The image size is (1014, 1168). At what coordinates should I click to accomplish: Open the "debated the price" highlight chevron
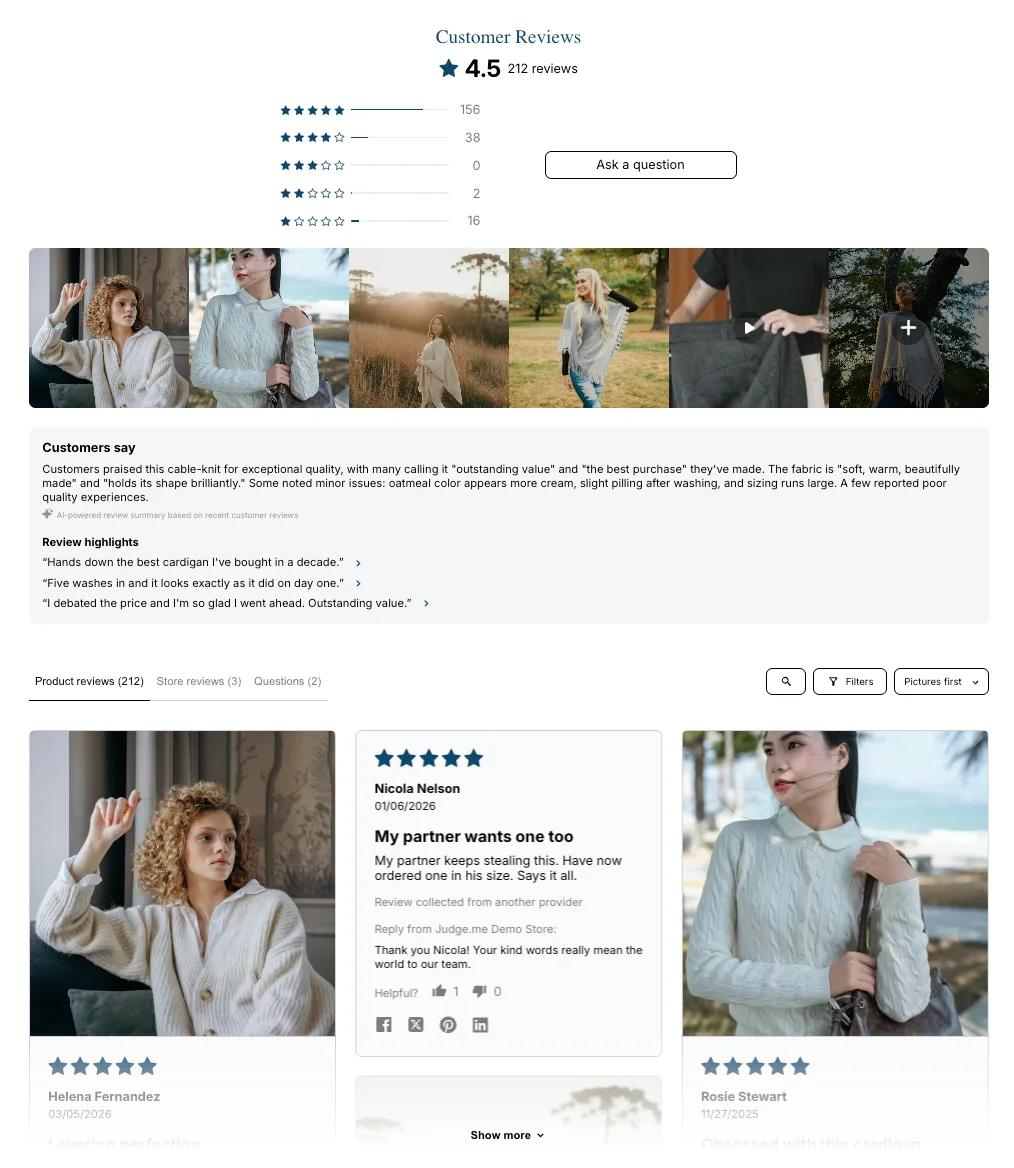(426, 603)
